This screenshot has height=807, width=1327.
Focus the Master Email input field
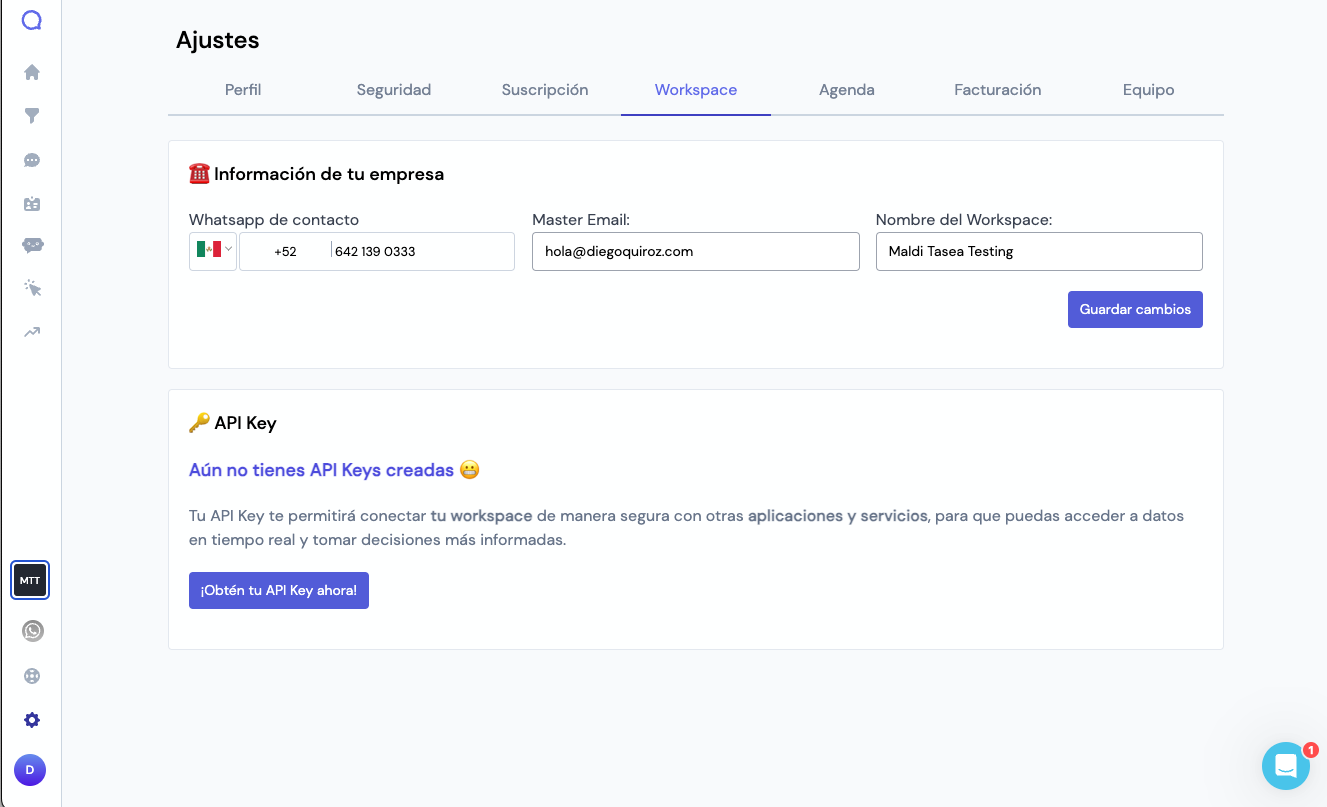[695, 252]
